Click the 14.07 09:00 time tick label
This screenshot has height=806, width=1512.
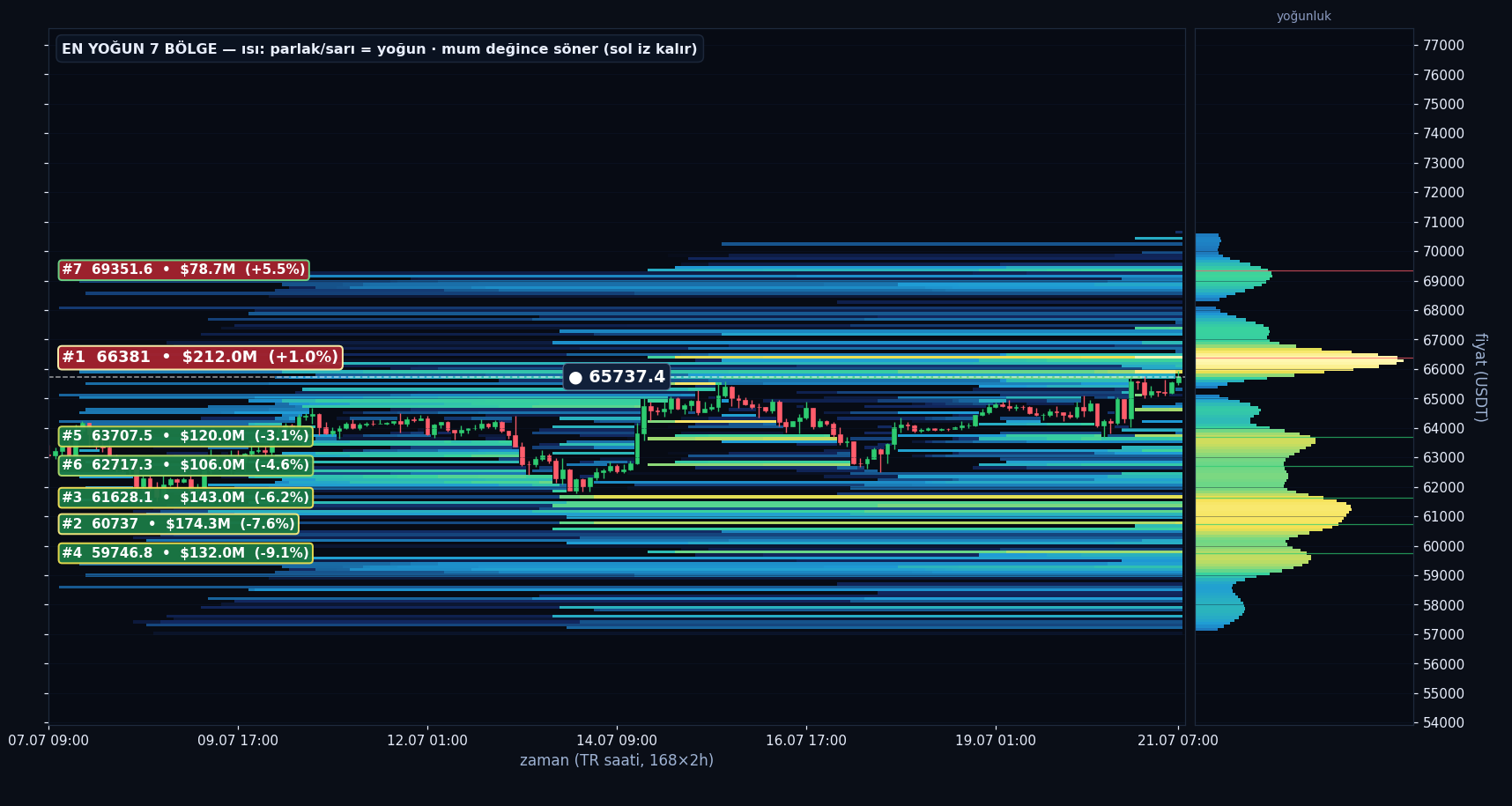point(617,741)
